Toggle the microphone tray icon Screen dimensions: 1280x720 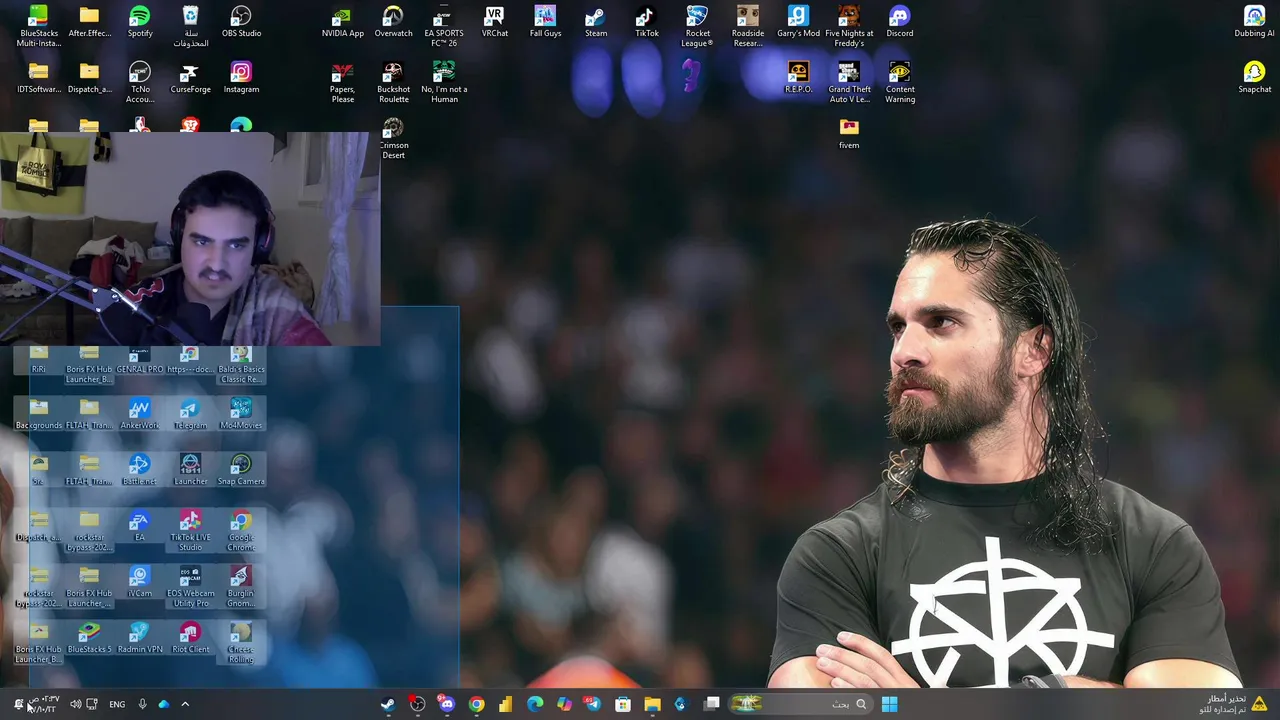tap(142, 704)
